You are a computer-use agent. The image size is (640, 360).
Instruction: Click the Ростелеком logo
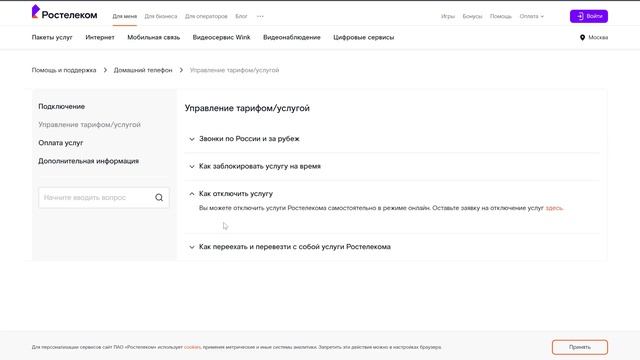(x=64, y=13)
